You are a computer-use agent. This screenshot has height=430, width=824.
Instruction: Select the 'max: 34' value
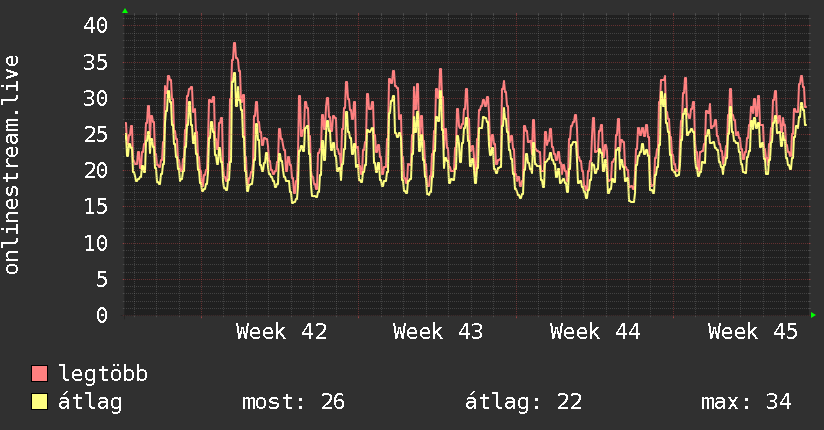tap(746, 402)
